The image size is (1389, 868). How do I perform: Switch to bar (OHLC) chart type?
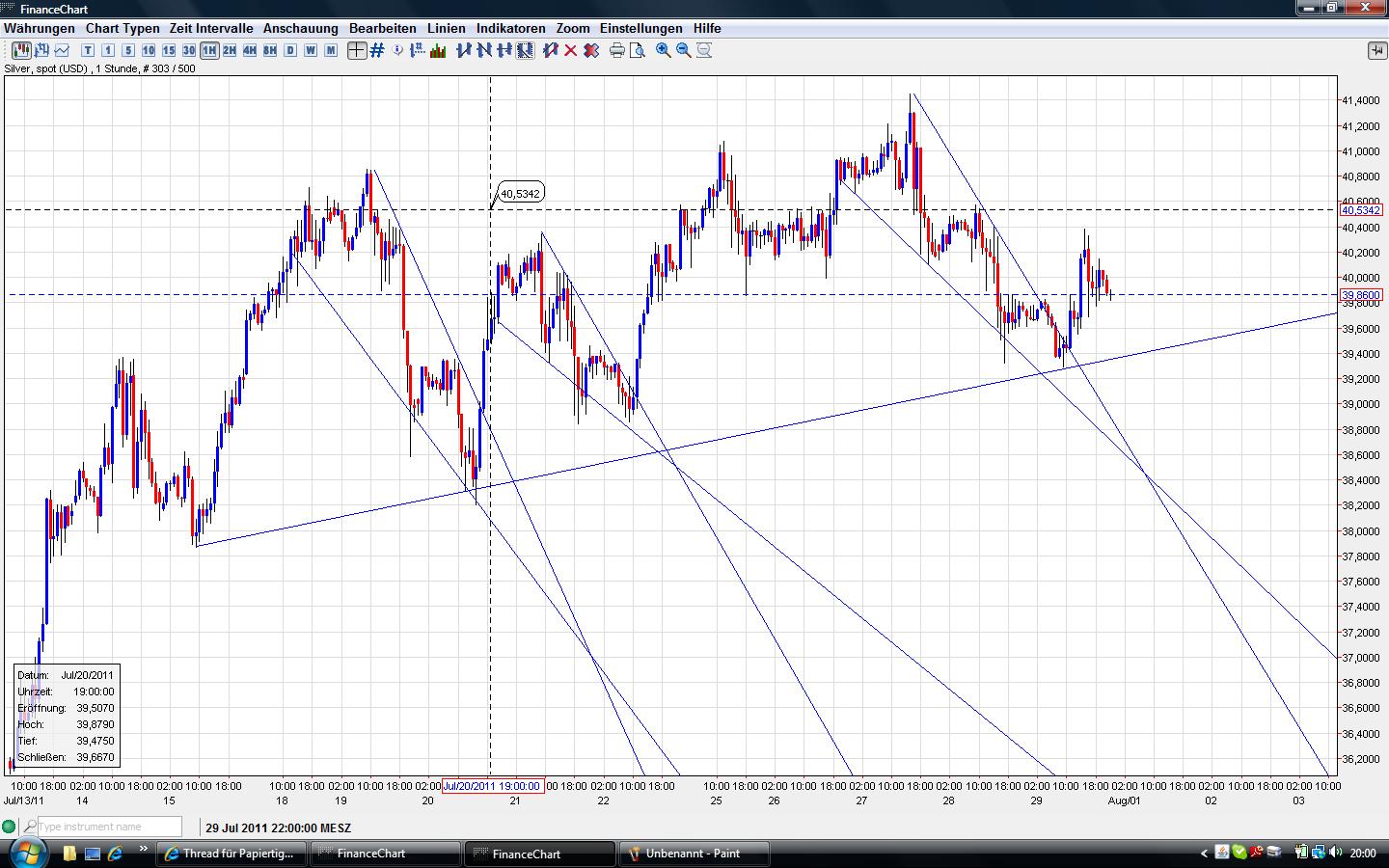coord(41,50)
